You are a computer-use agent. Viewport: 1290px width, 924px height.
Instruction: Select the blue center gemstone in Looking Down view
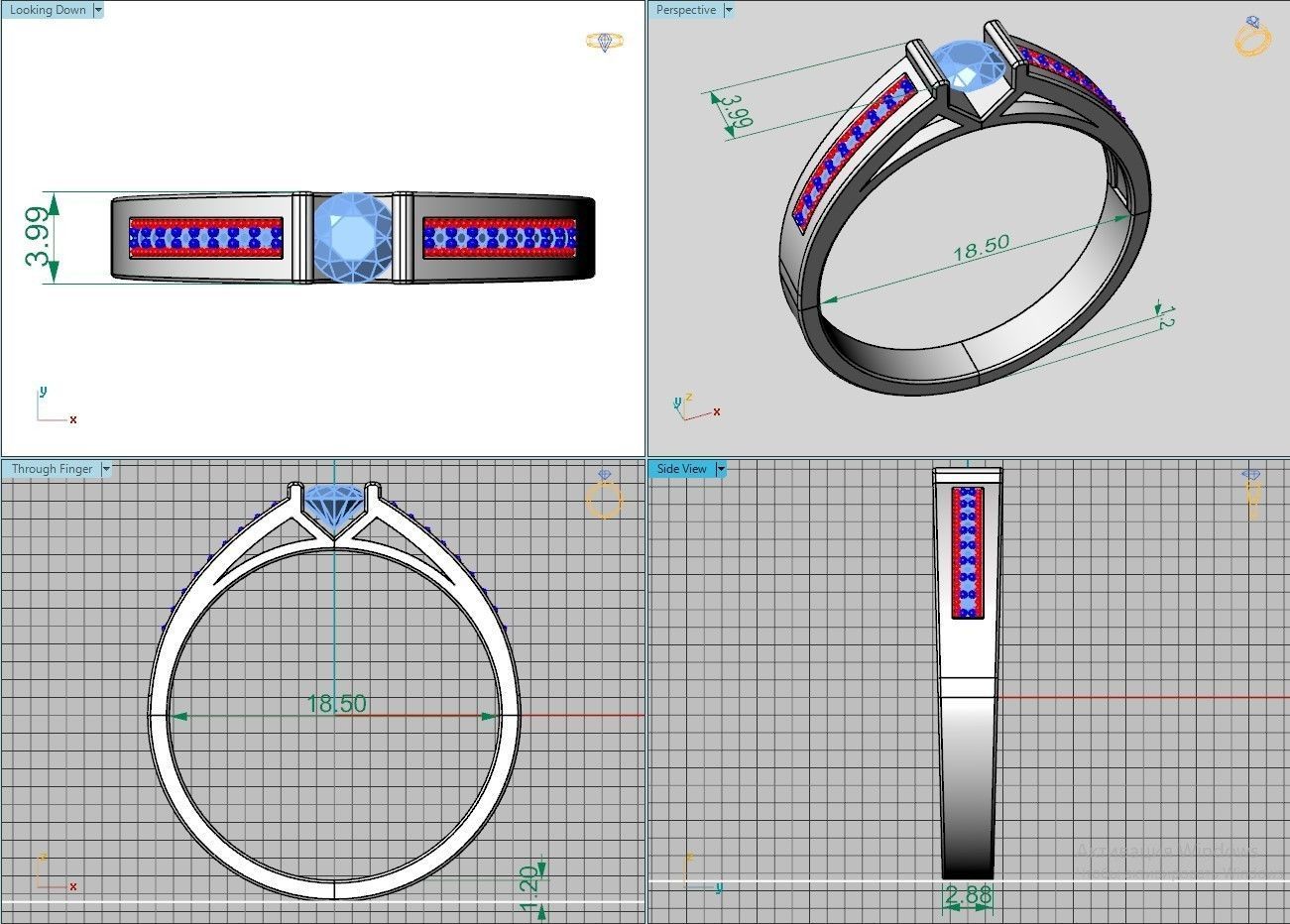click(352, 238)
